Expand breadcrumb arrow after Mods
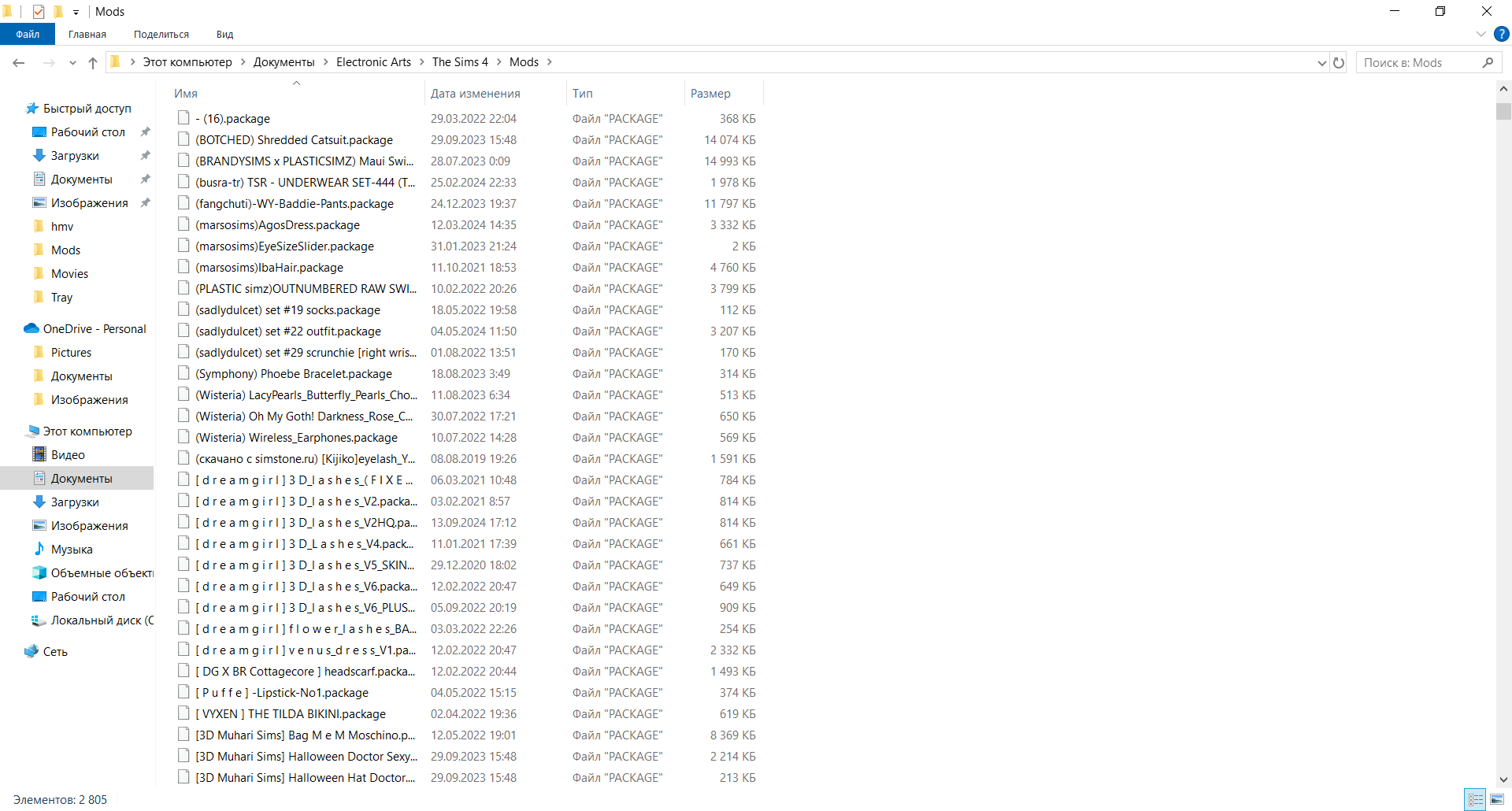1512x811 pixels. (550, 62)
